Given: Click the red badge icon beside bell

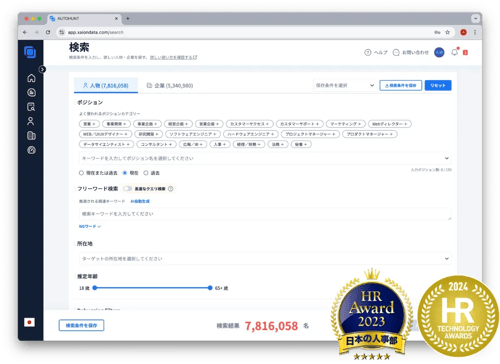Looking at the screenshot, I should tap(465, 52).
